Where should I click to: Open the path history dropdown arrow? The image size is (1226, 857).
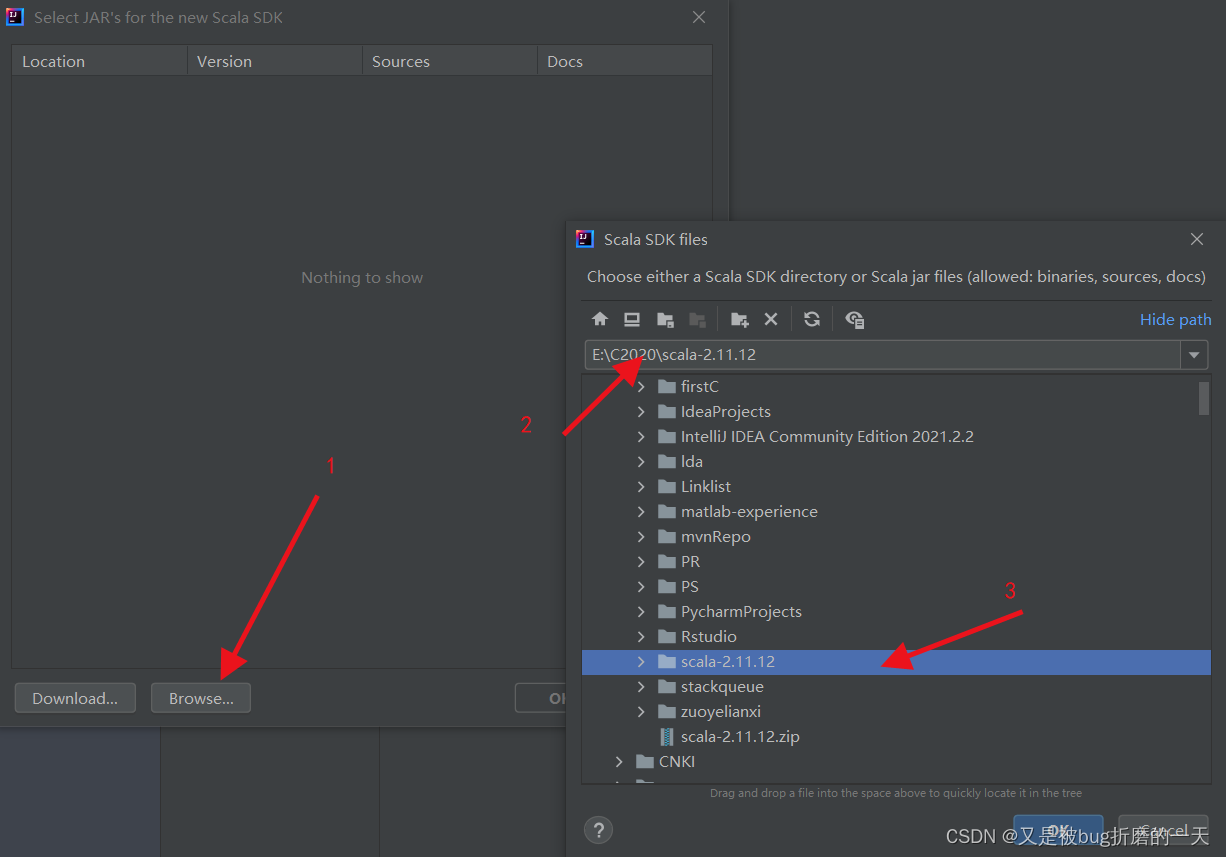click(1194, 355)
